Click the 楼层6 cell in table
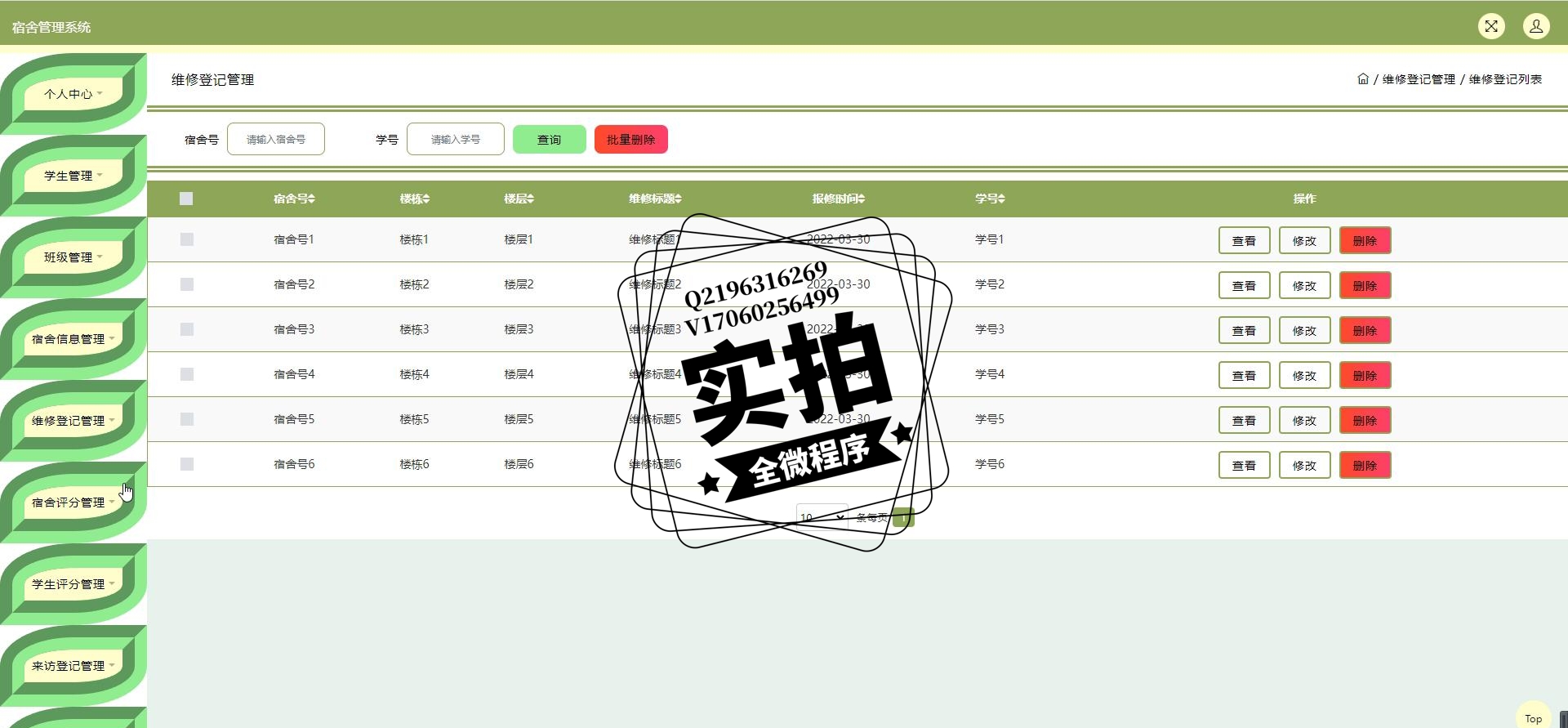Image resolution: width=1568 pixels, height=728 pixels. click(x=519, y=464)
